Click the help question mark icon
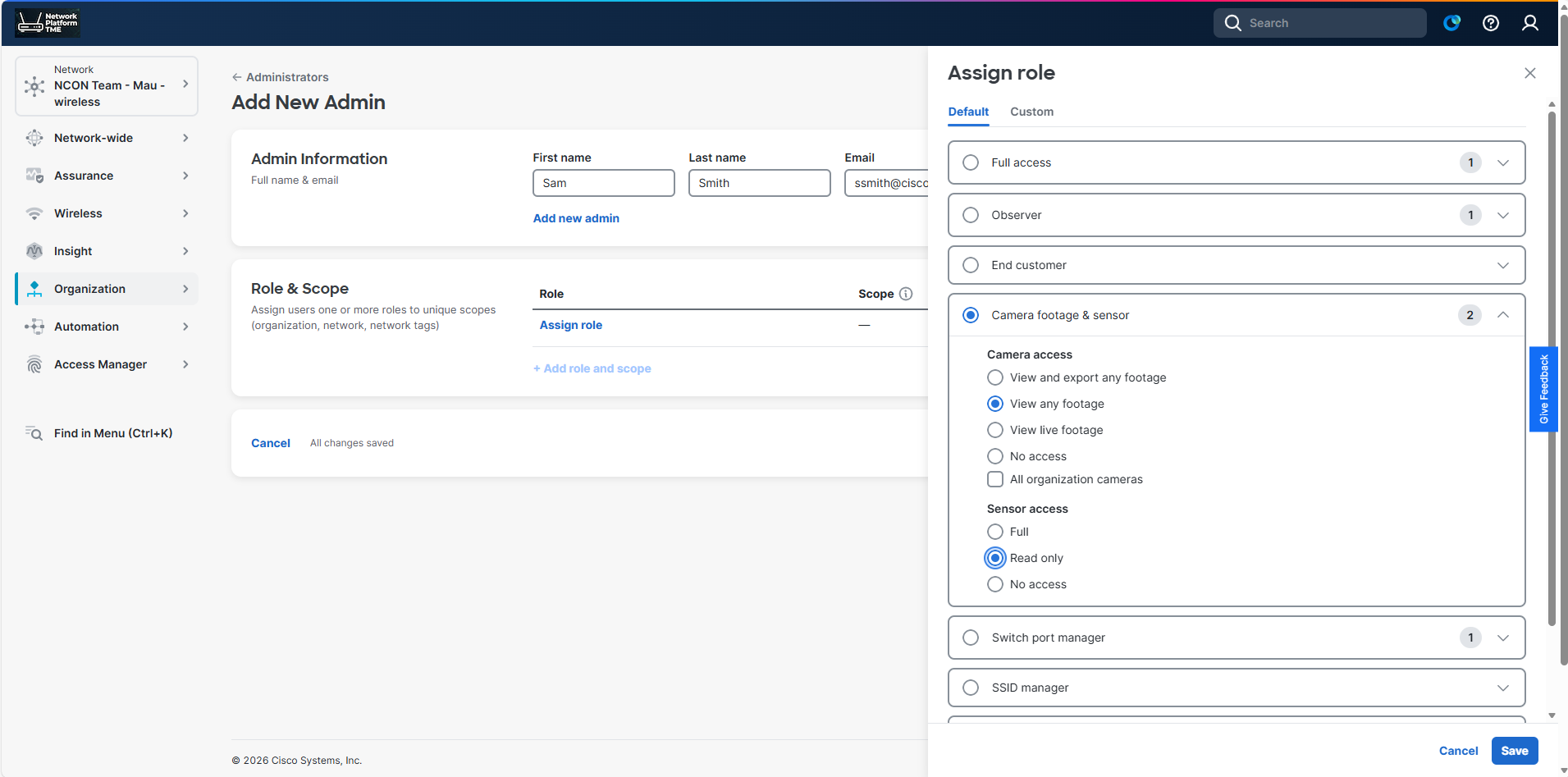1568x777 pixels. click(1490, 23)
